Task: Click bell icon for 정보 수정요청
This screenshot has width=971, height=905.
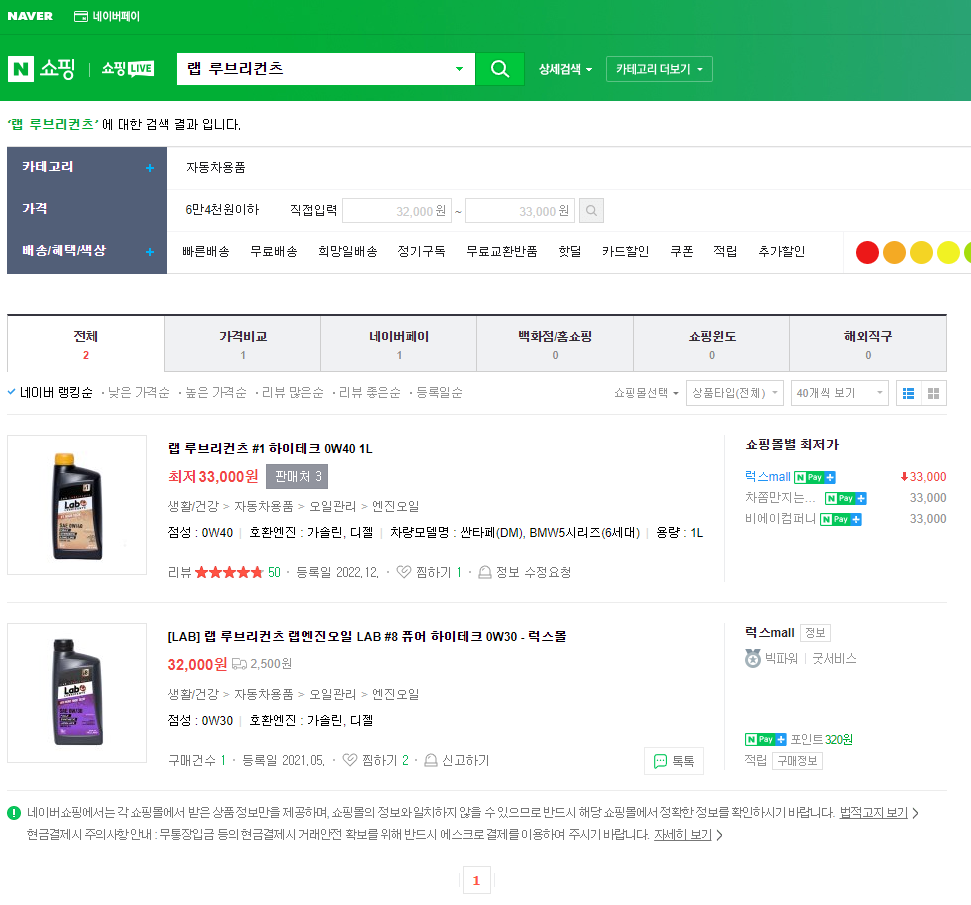Action: click(x=485, y=572)
